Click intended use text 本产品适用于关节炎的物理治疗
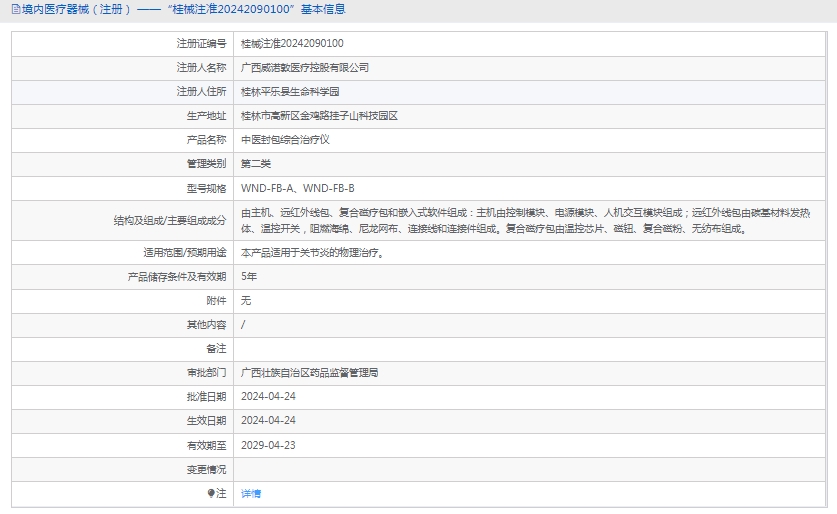Image resolution: width=837 pixels, height=514 pixels. (x=312, y=252)
